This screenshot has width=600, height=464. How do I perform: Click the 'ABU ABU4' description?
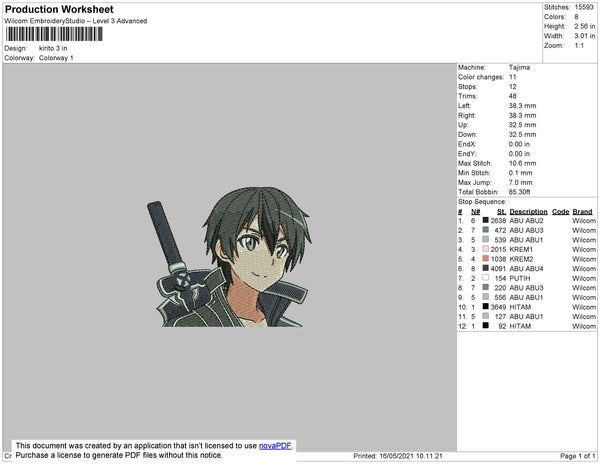click(527, 269)
